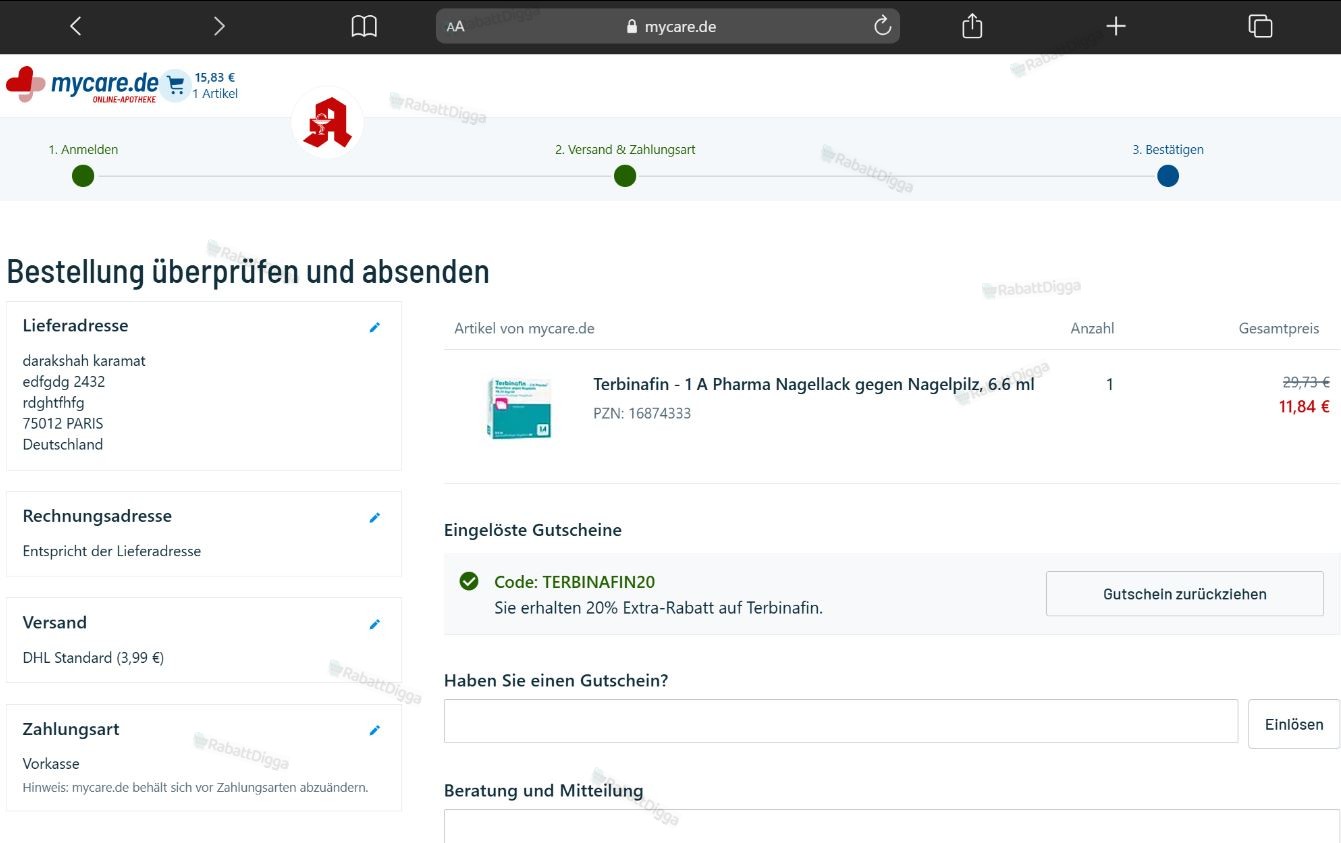1341x843 pixels.
Task: Click the 1 Artikel cart link
Action: point(215,94)
